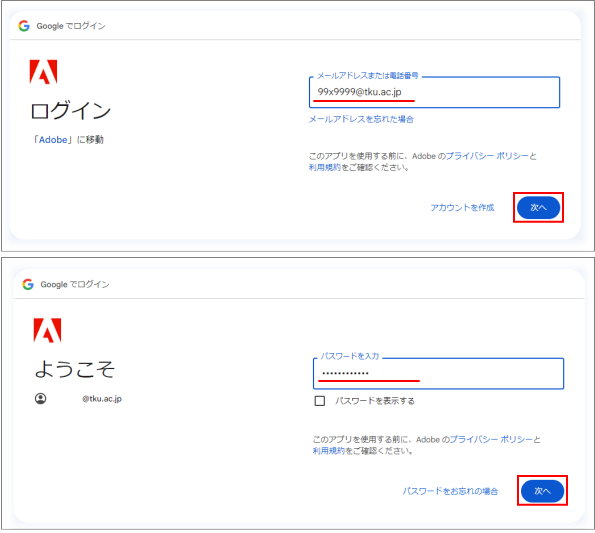Click the account avatar icon beside @tku.ac.jp

coord(41,398)
